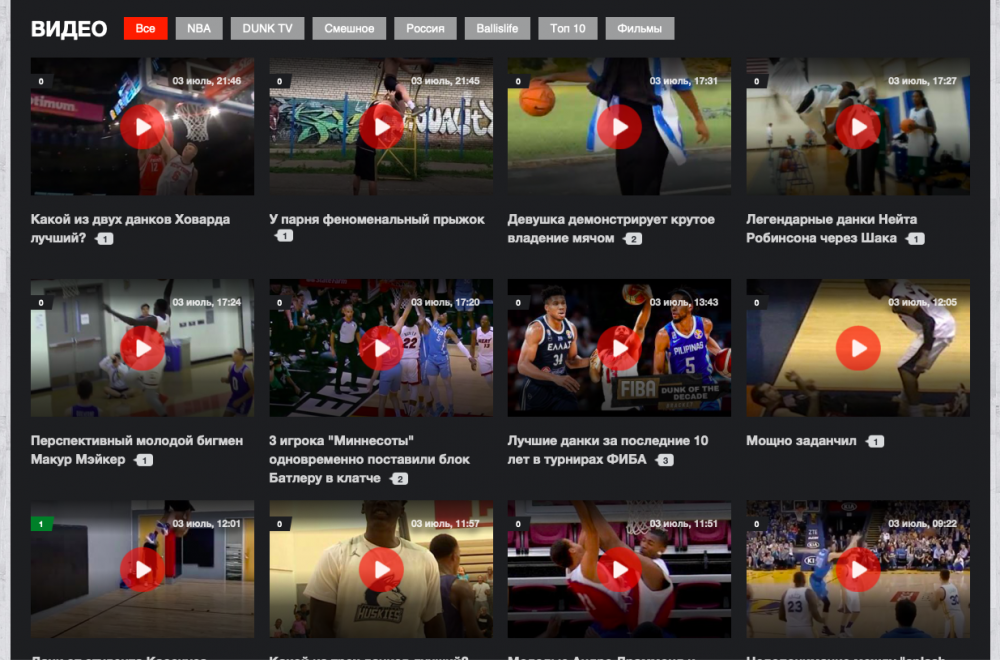Filter videos by "Смешное"
This screenshot has width=1000, height=660.
pos(348,29)
